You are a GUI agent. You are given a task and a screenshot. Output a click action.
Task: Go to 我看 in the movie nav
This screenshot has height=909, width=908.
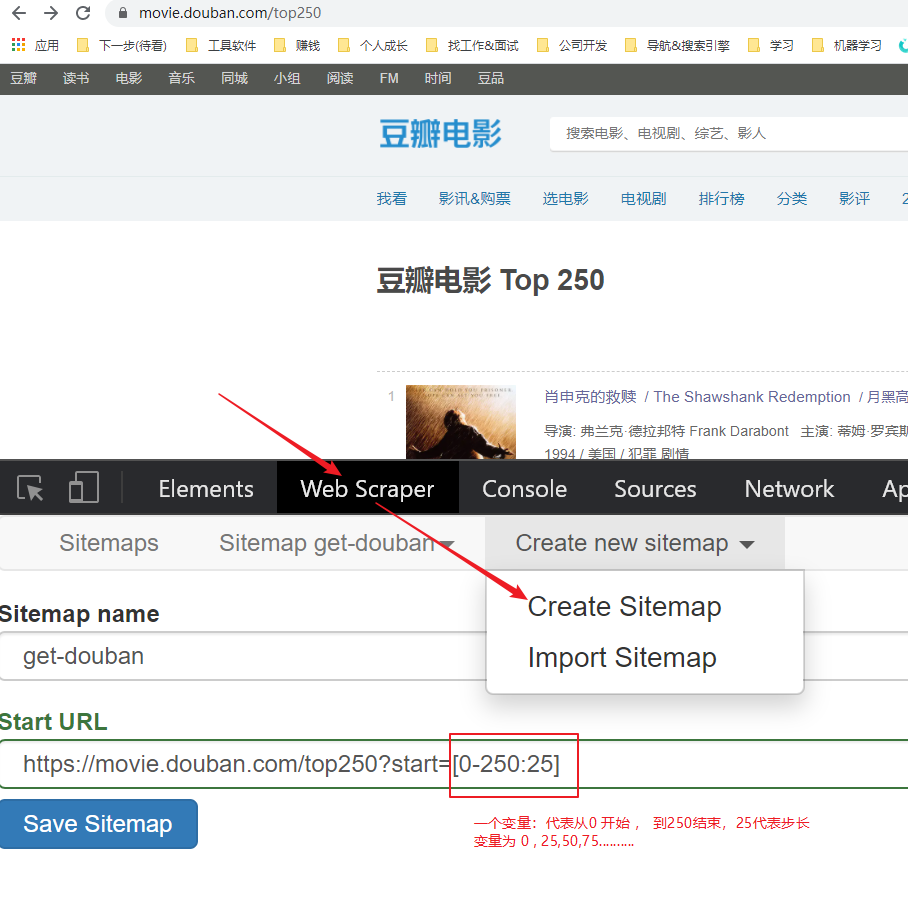coord(391,199)
